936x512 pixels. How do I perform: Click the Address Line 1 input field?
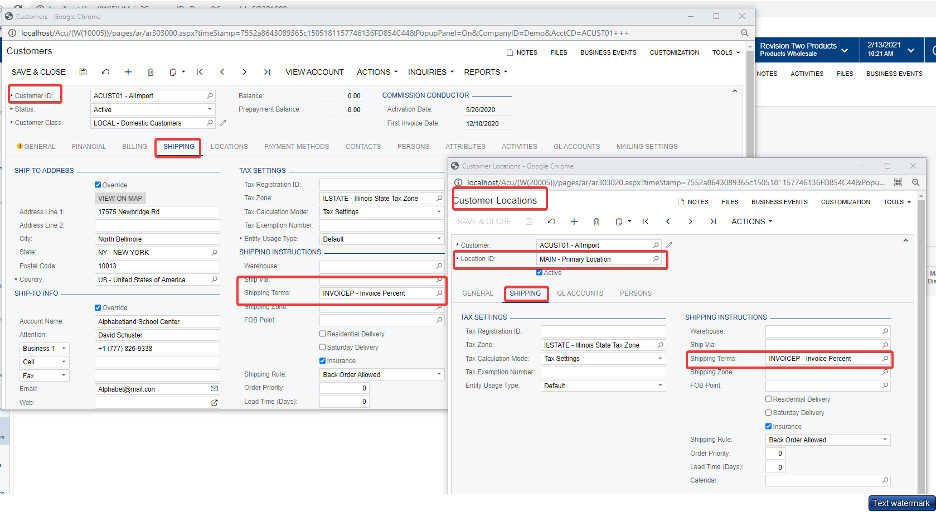tap(155, 212)
